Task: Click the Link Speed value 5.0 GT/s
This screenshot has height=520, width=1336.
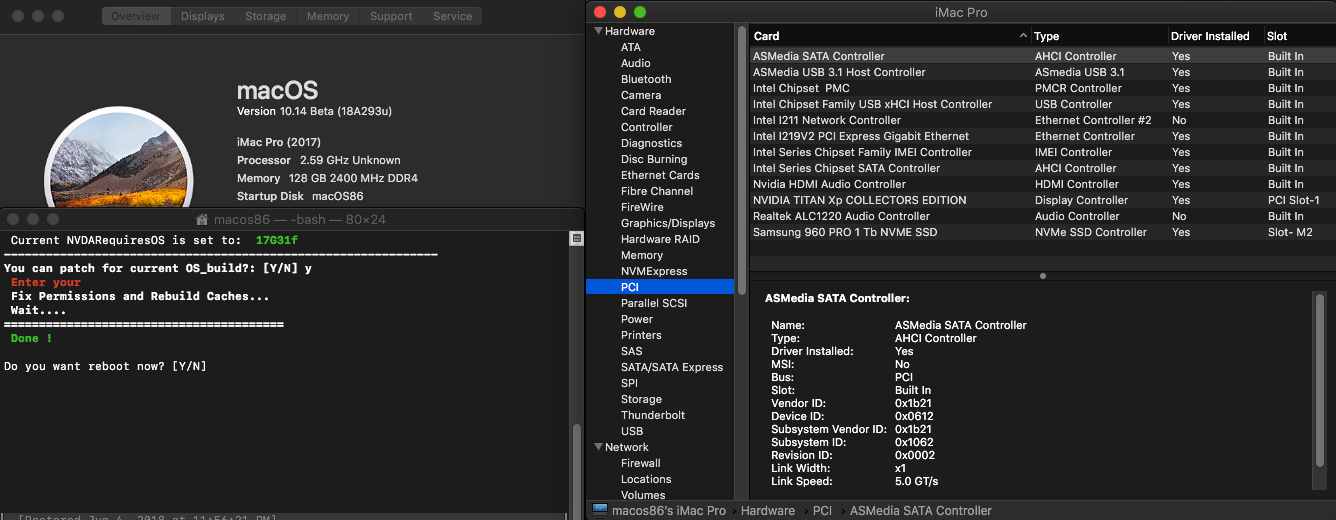Action: pos(916,481)
